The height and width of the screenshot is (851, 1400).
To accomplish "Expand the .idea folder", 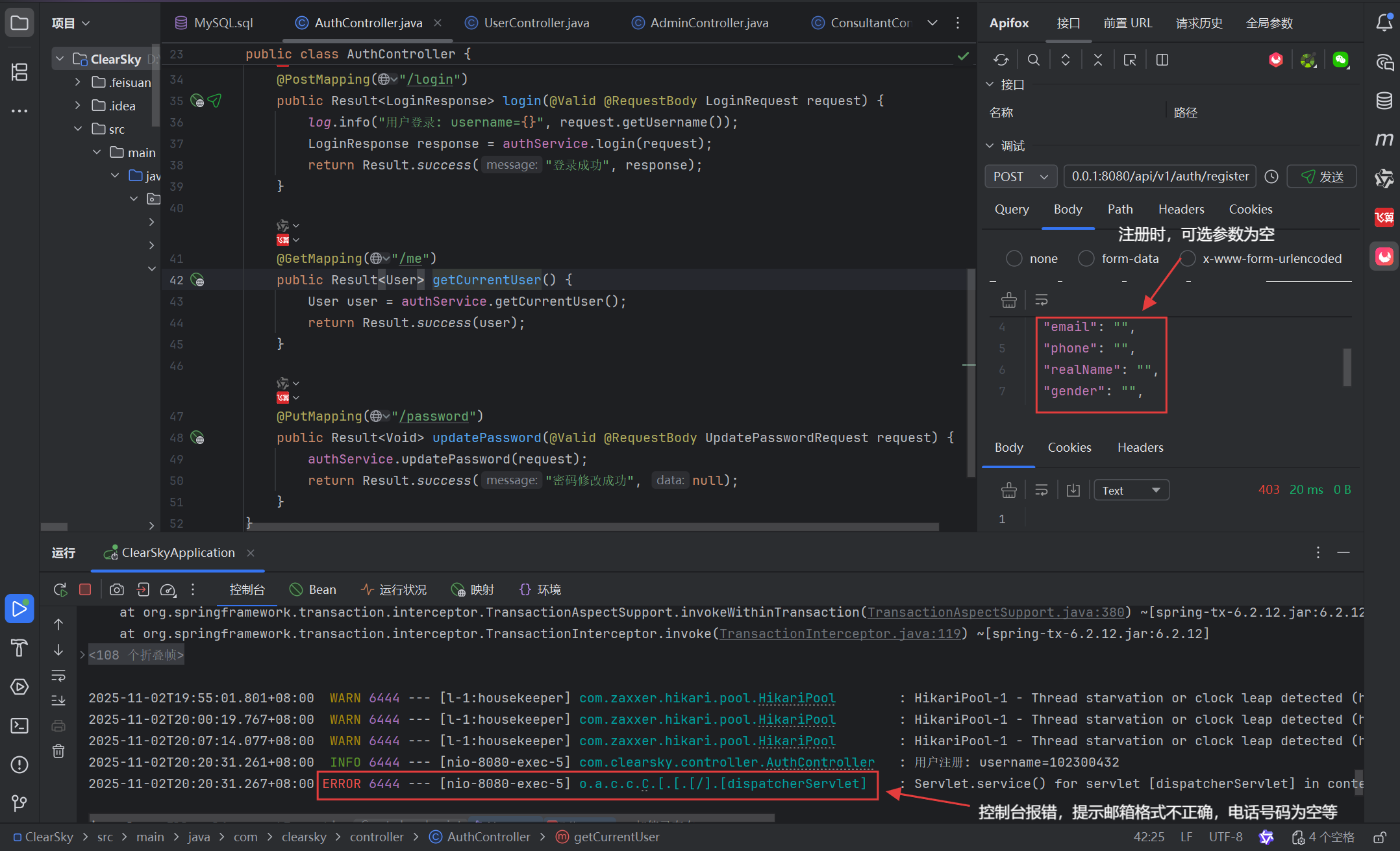I will tap(78, 106).
